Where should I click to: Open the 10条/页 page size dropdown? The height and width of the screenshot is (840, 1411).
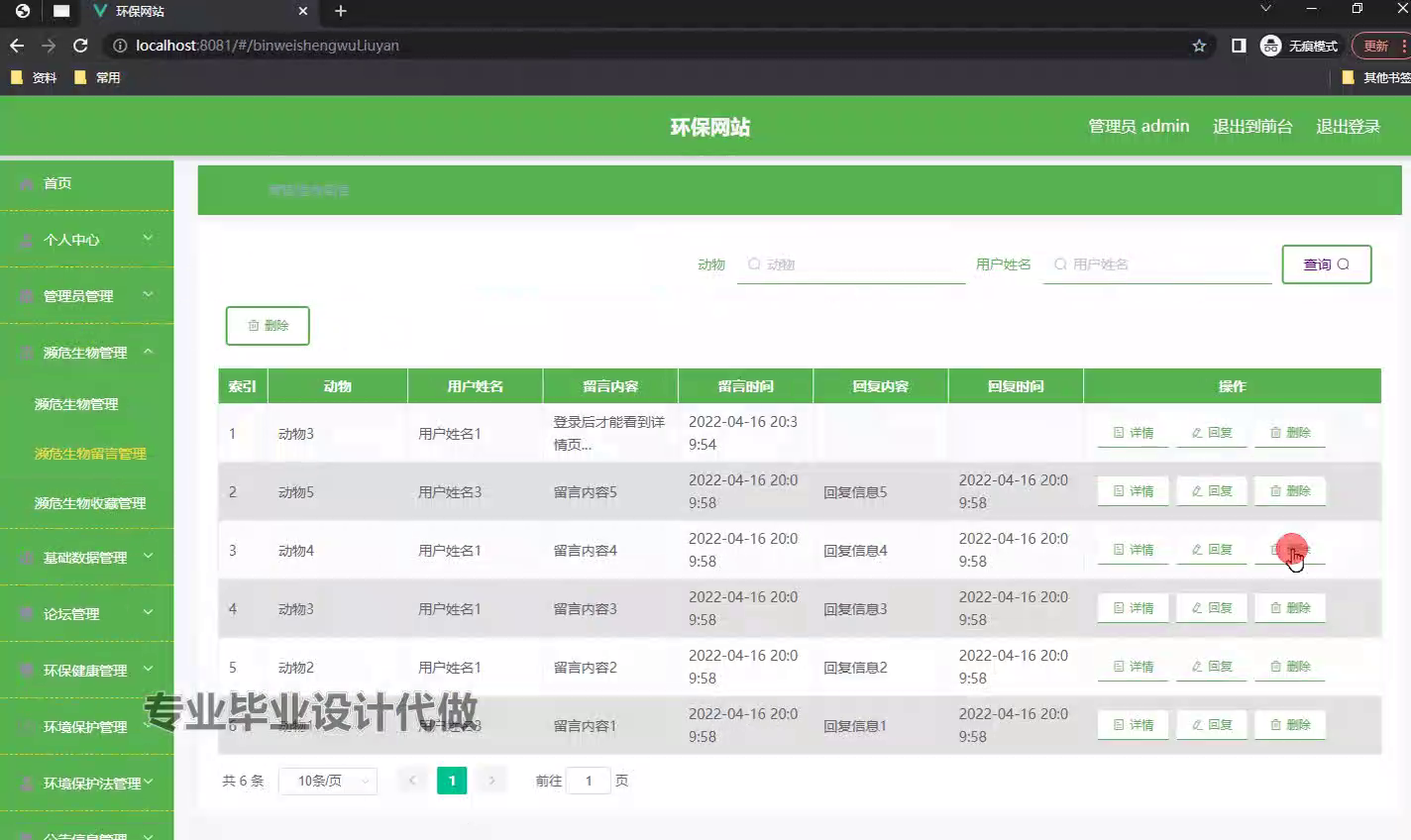tap(328, 781)
